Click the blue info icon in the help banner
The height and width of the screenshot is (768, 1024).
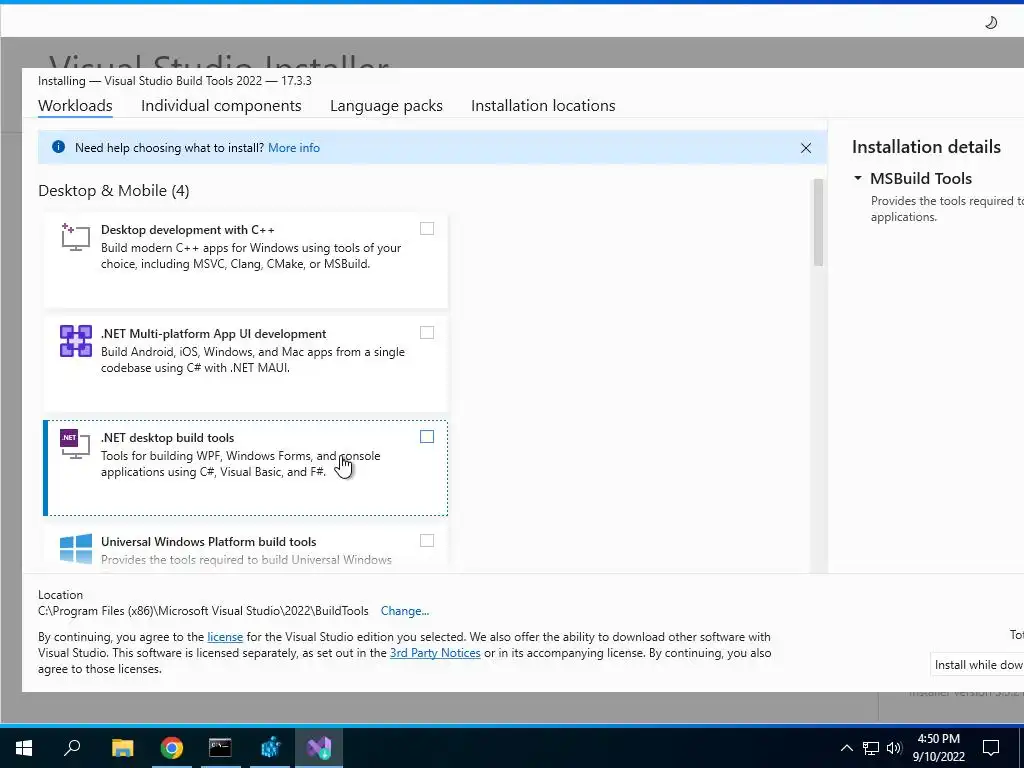point(58,147)
